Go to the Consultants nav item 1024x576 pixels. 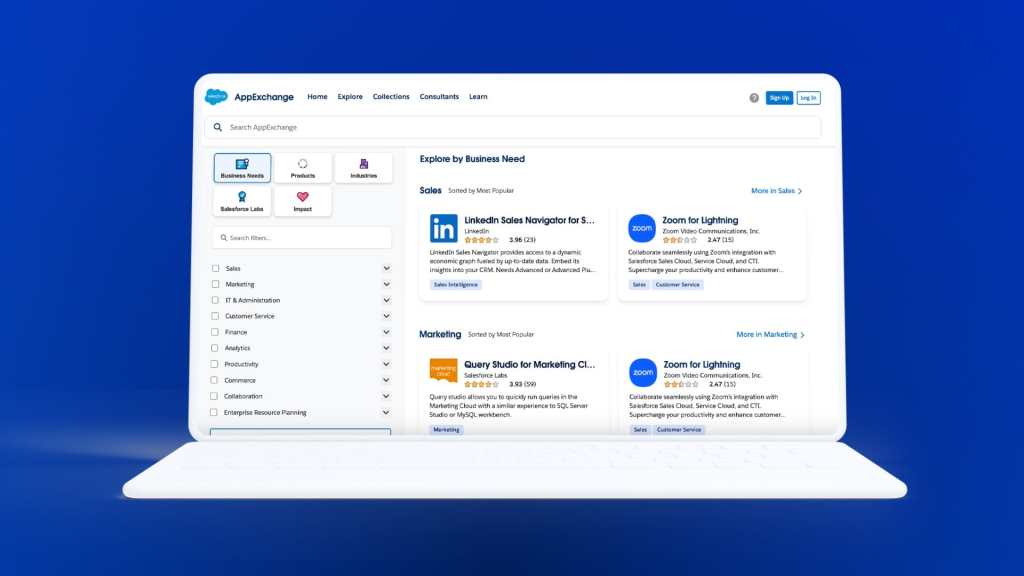[x=439, y=97]
